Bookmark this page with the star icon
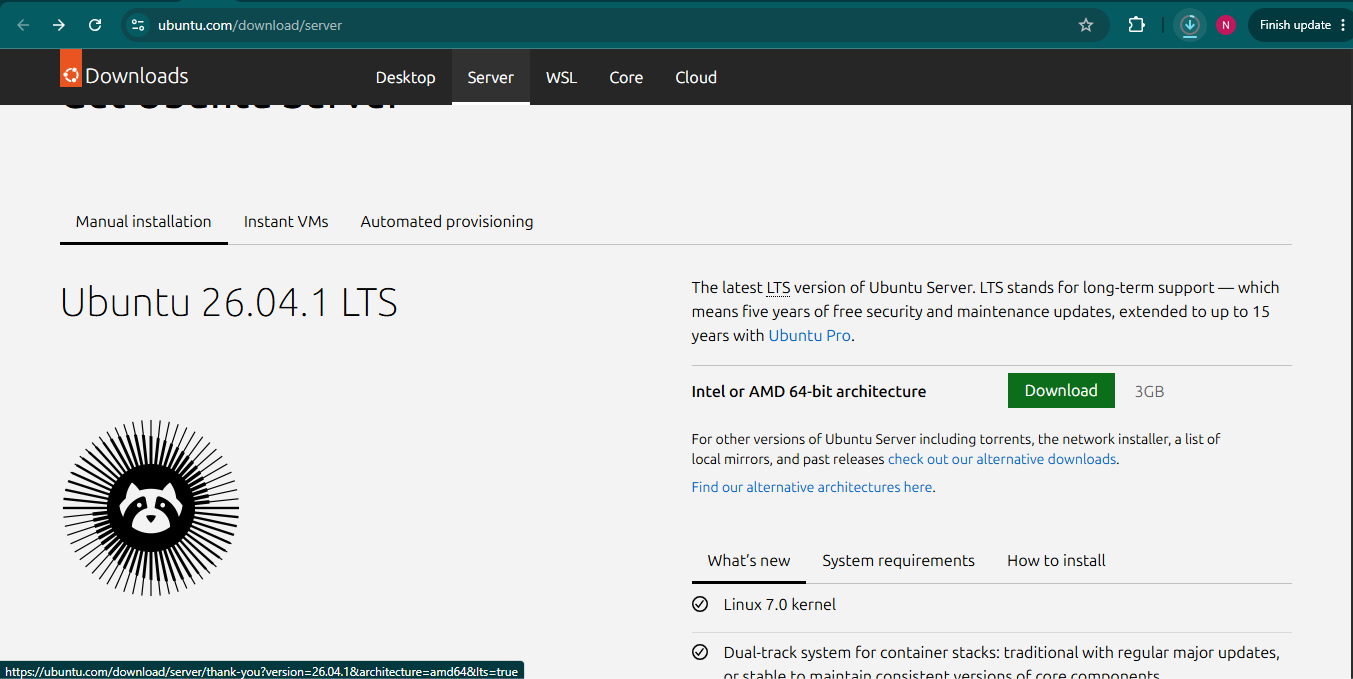 point(1086,25)
